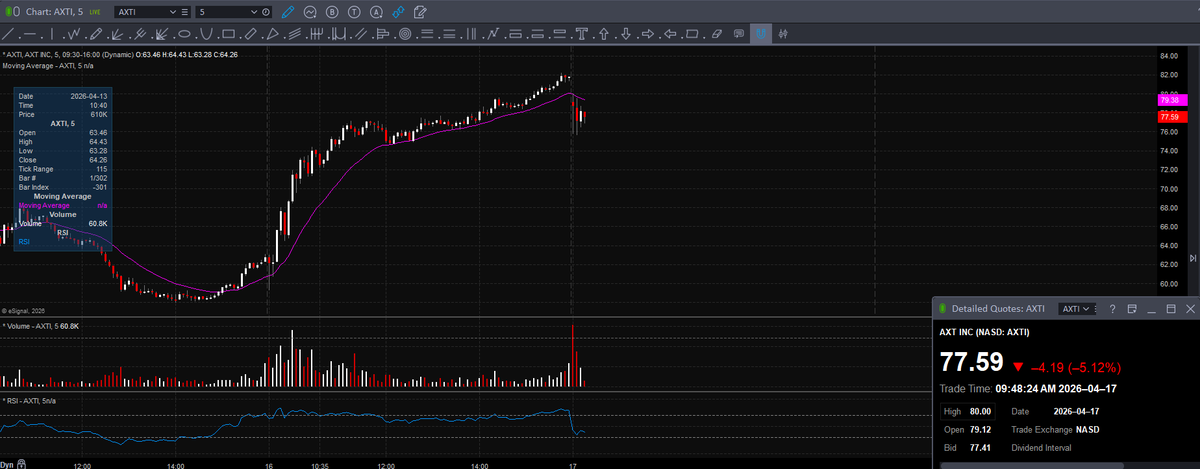Open the vertical dots menu in Detailed Quotes

tap(1097, 309)
